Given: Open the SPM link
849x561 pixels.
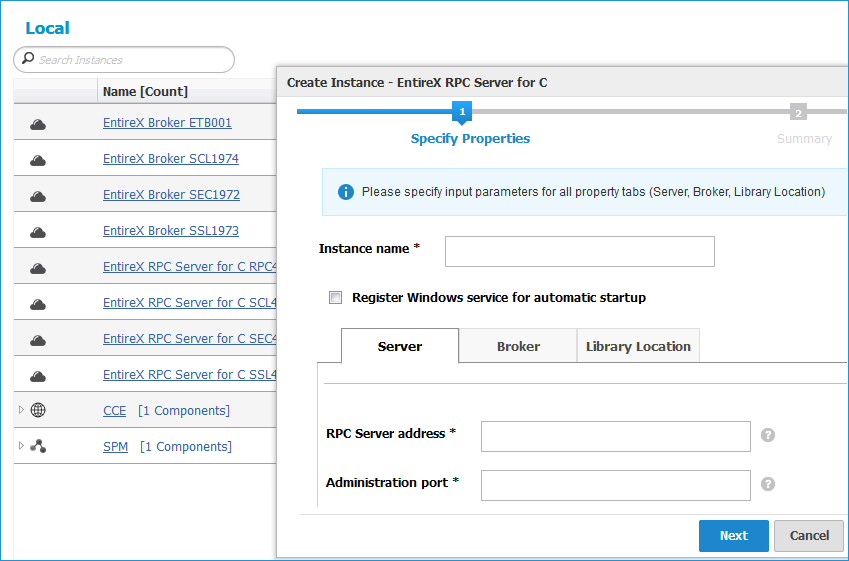Looking at the screenshot, I should 115,447.
